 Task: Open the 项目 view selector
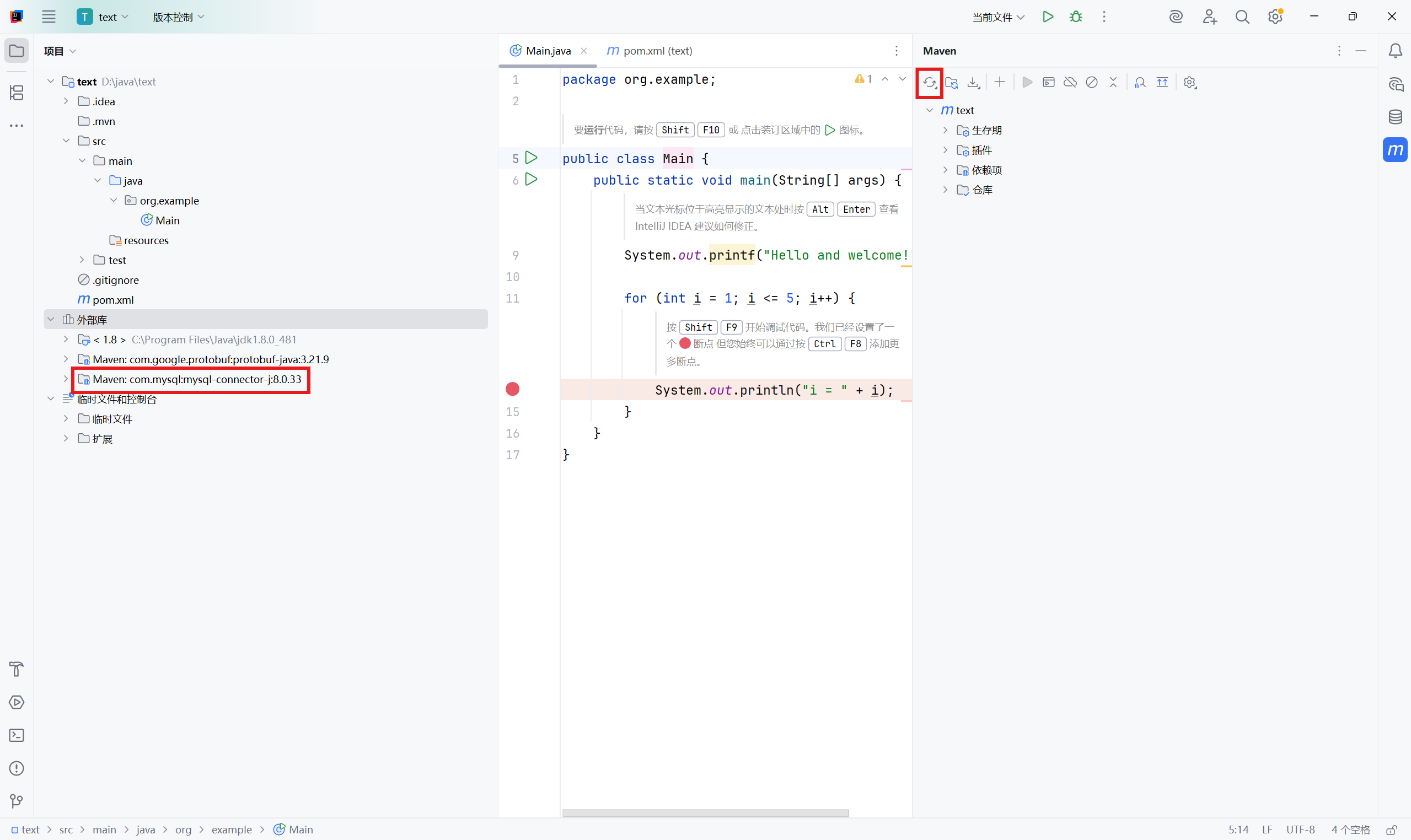click(60, 51)
